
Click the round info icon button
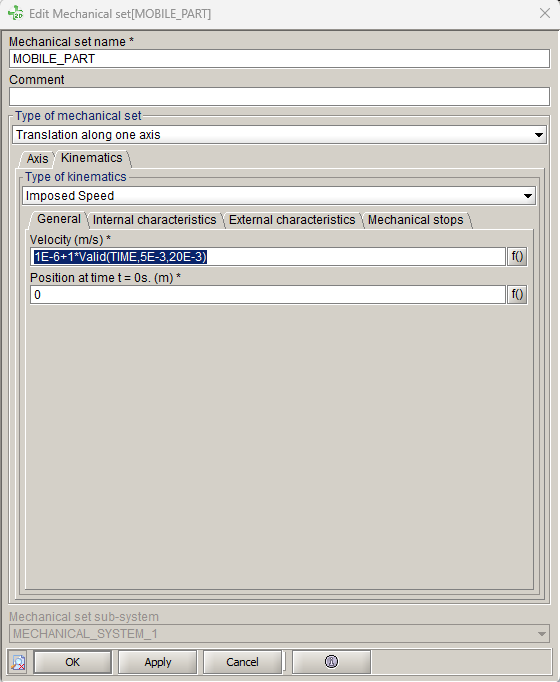click(x=331, y=662)
